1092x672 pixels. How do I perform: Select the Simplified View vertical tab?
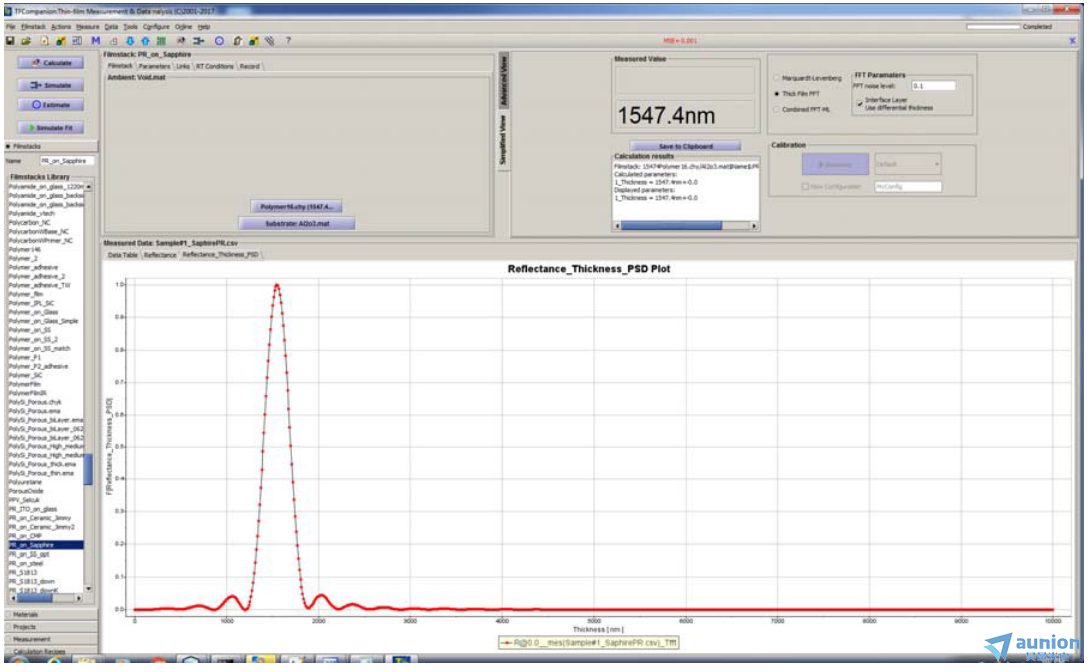[x=504, y=140]
